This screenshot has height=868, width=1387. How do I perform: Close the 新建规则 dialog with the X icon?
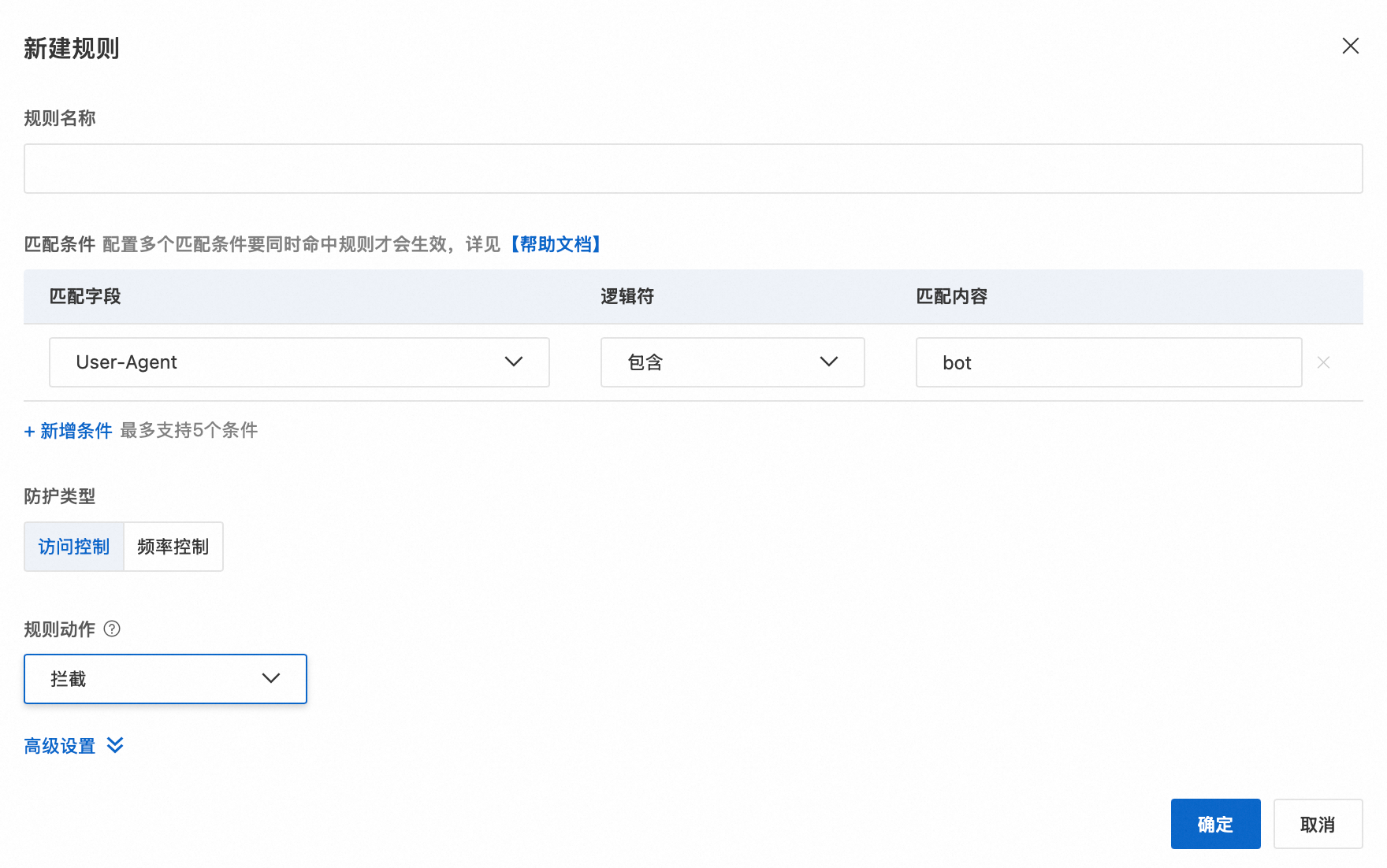(x=1351, y=46)
